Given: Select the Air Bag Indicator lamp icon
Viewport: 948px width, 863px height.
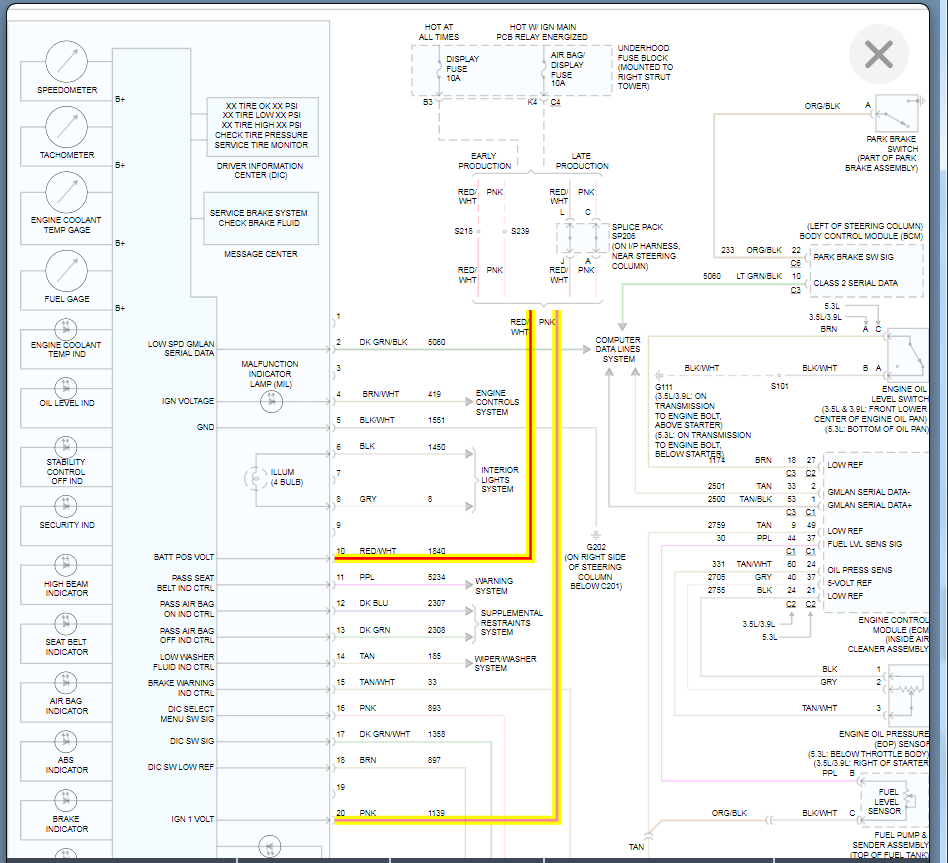Looking at the screenshot, I should coord(66,683).
